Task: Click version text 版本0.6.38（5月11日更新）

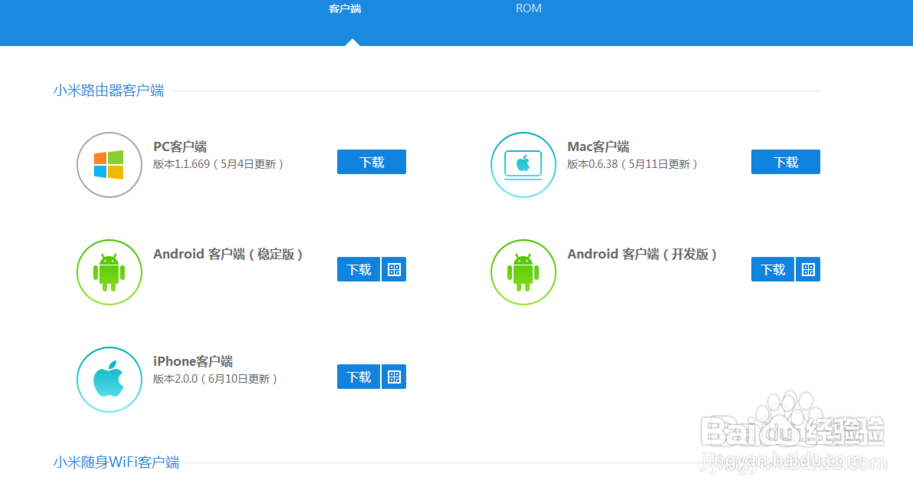Action: [632, 164]
